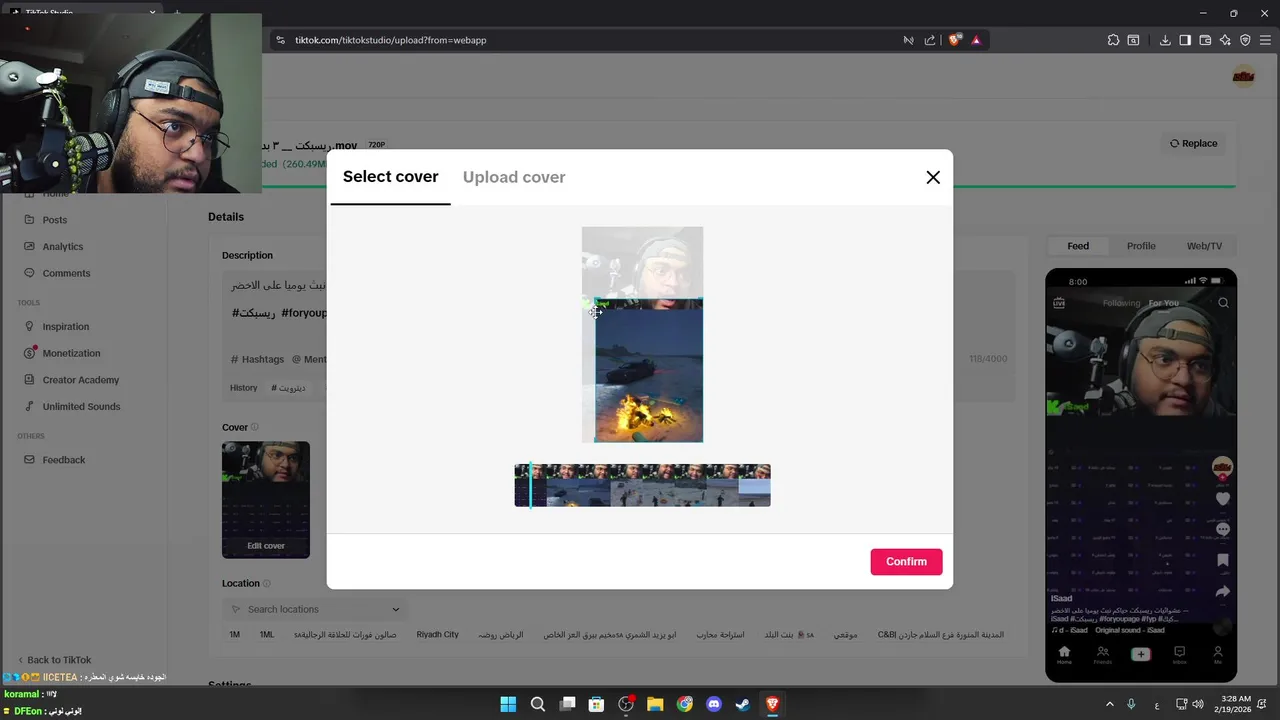Screen dimensions: 1280x720
Task: Click the Comments bubble icon
Action: [29, 273]
